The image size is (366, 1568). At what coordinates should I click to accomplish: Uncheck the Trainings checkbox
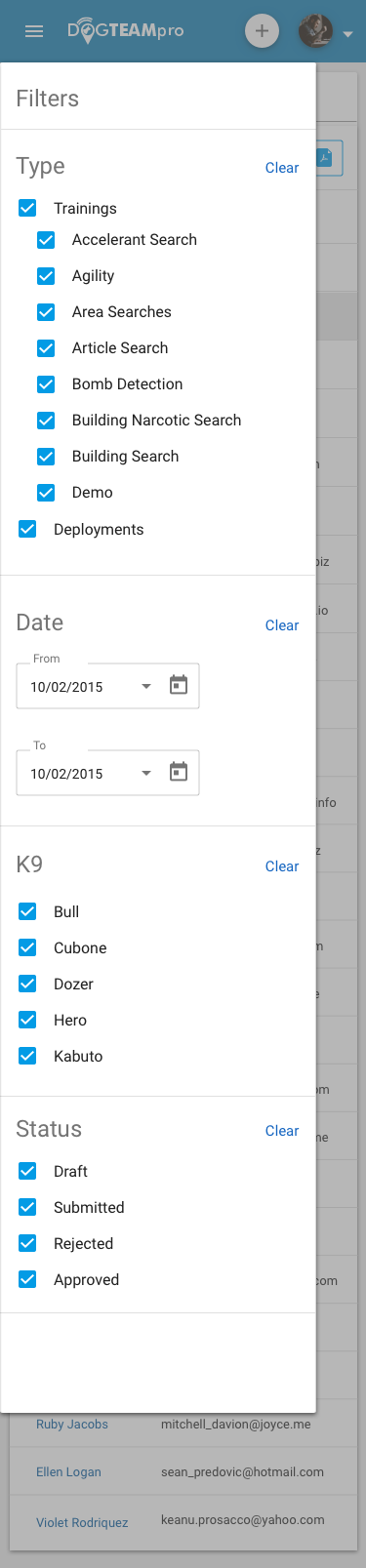[x=27, y=208]
